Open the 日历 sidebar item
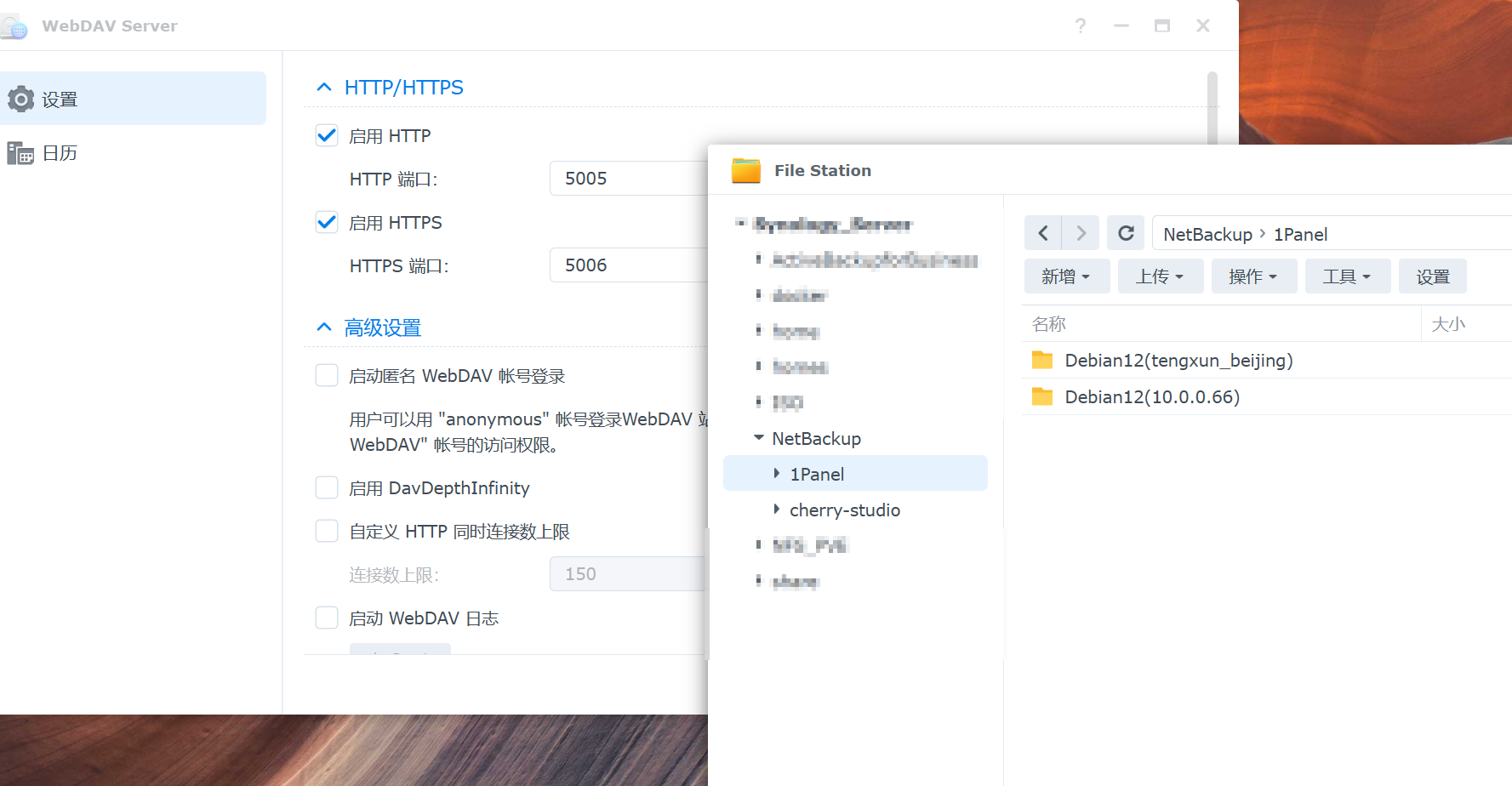The width and height of the screenshot is (1512, 786). [60, 153]
